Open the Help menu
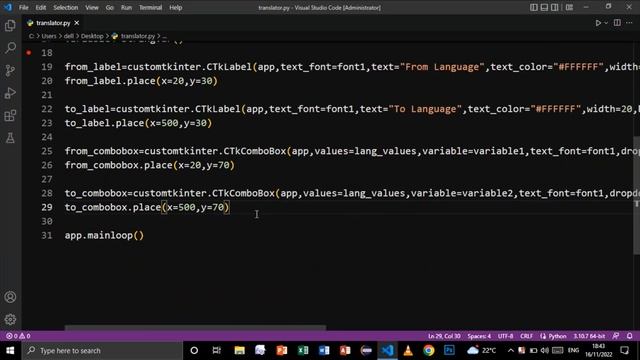The width and height of the screenshot is (640, 360). pyautogui.click(x=176, y=7)
